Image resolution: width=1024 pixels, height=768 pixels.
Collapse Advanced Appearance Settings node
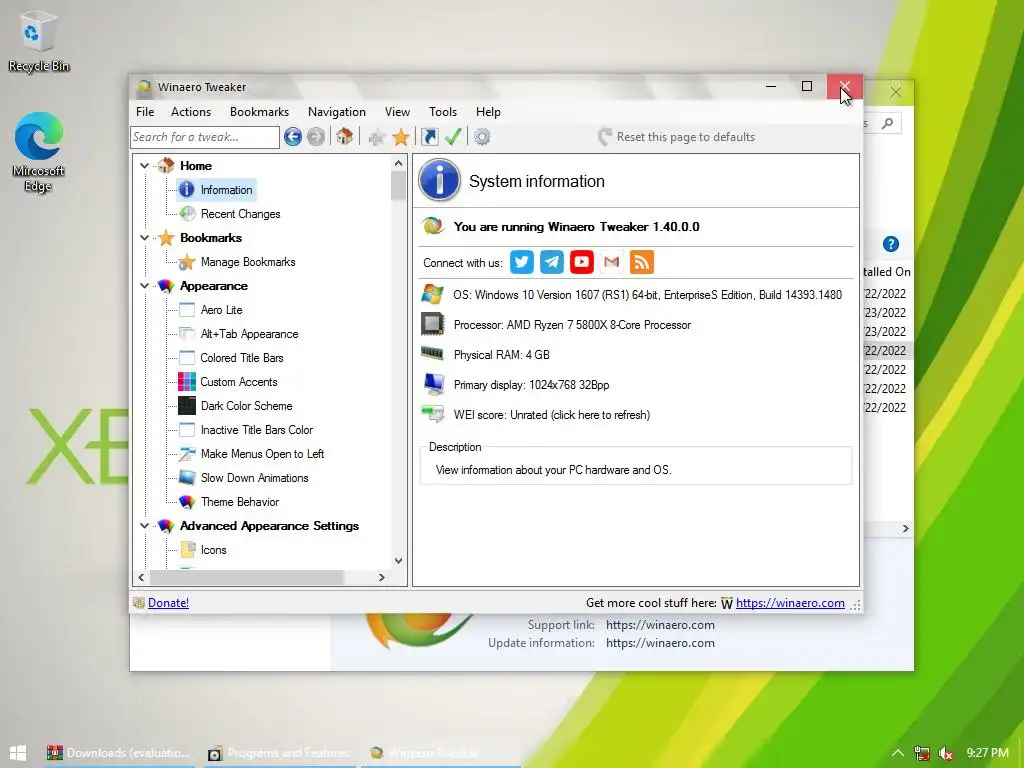(x=145, y=526)
